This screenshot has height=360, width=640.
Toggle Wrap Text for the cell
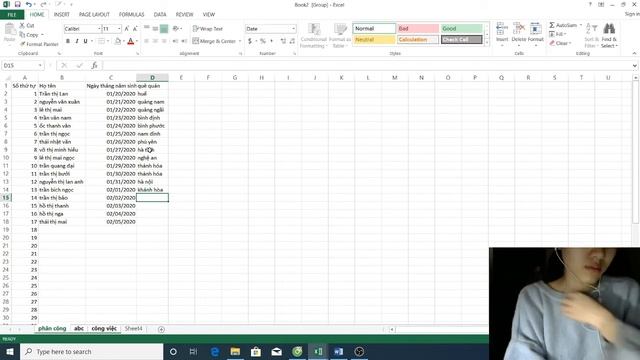coord(208,29)
